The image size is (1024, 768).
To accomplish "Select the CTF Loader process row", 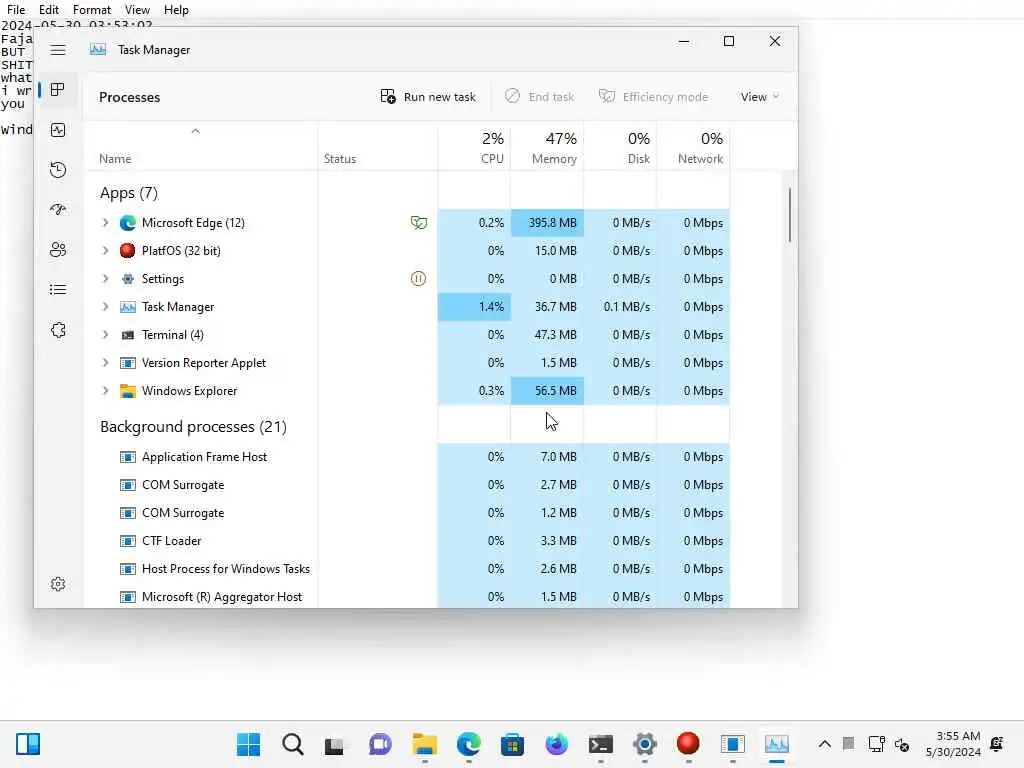I will [407, 541].
